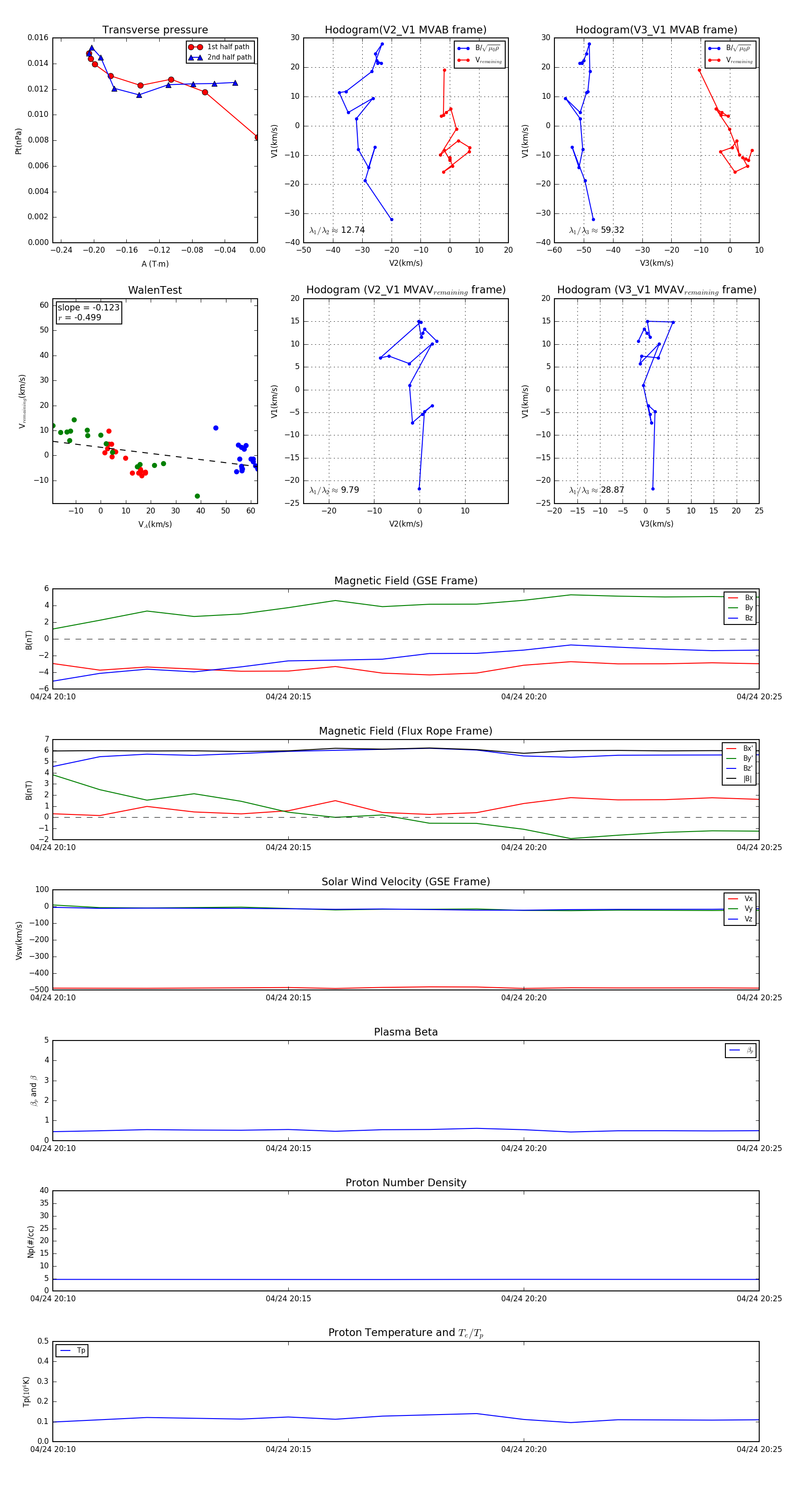Click the eigenvalue ratio text '59.32'

coord(612,230)
